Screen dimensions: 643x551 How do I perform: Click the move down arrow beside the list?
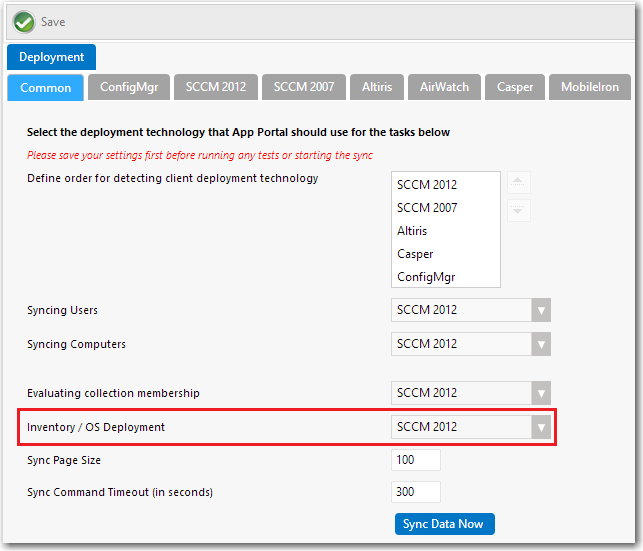click(x=518, y=210)
